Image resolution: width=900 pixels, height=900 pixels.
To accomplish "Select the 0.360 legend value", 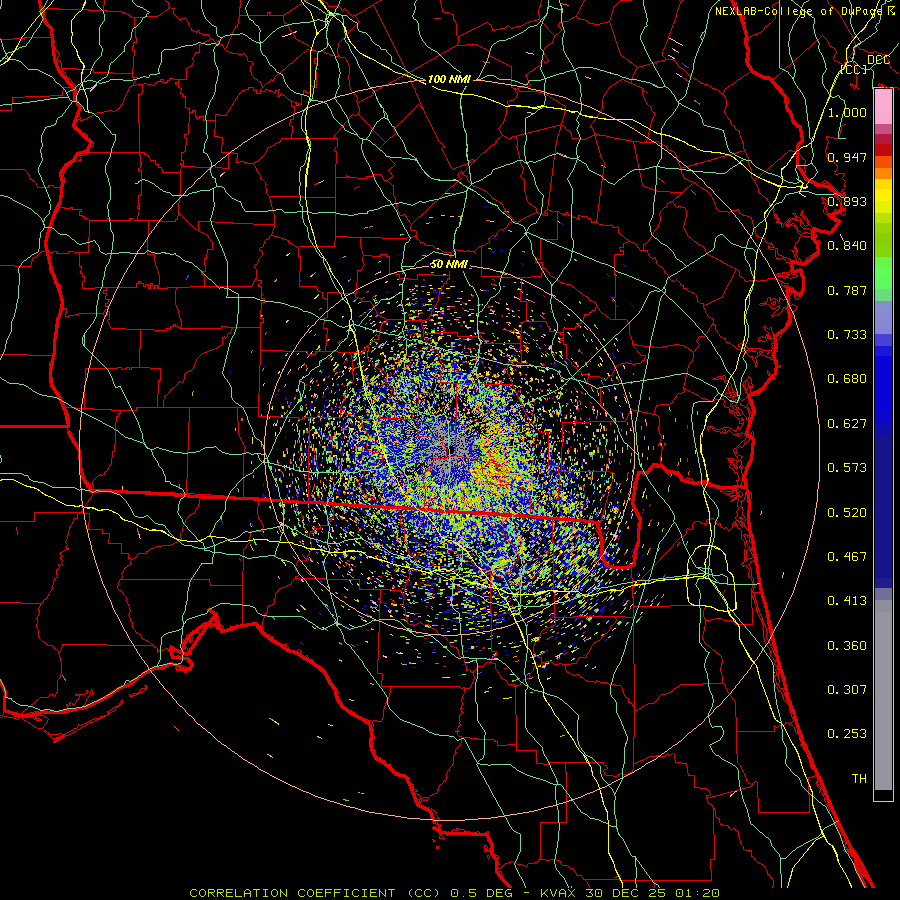I will (847, 646).
